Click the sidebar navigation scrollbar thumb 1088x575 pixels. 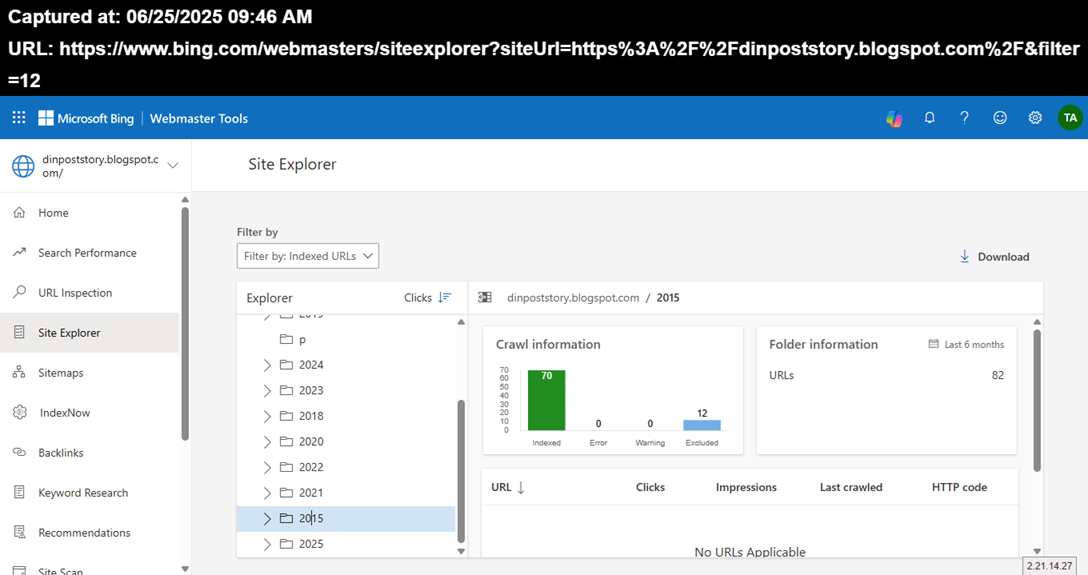[x=185, y=323]
